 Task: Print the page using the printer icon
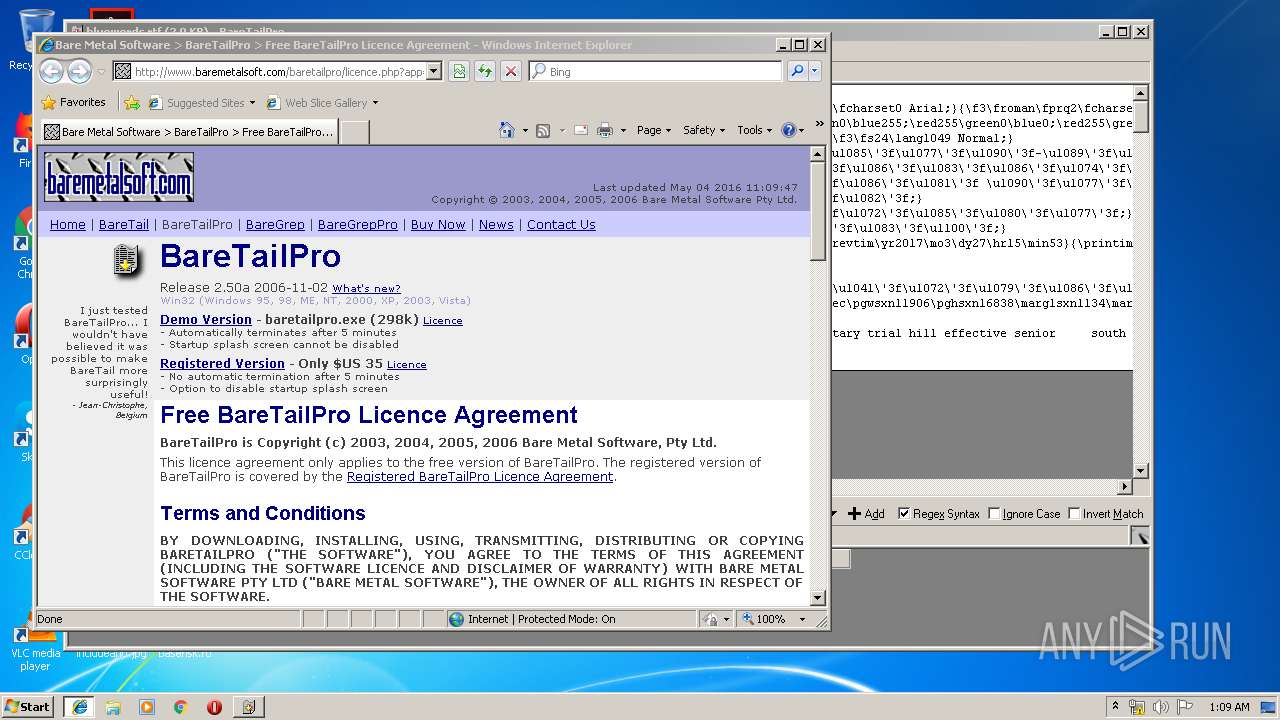[x=604, y=130]
